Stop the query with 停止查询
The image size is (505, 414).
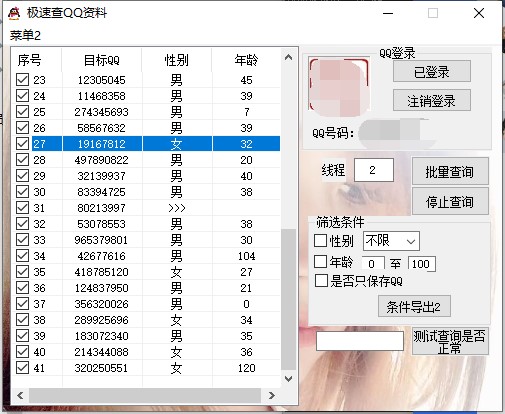[450, 201]
